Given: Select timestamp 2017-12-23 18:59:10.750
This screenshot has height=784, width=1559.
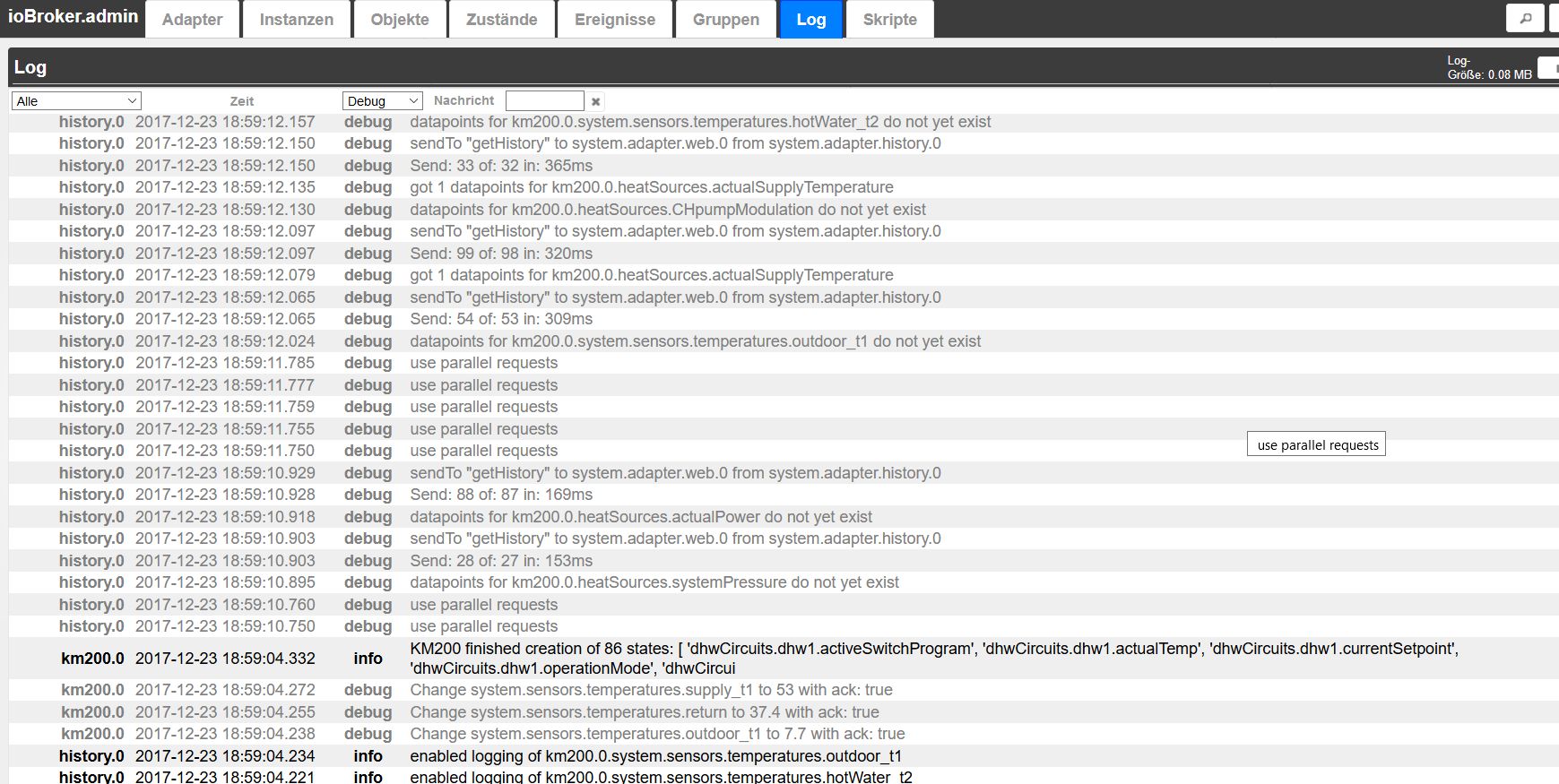Looking at the screenshot, I should pos(225,626).
